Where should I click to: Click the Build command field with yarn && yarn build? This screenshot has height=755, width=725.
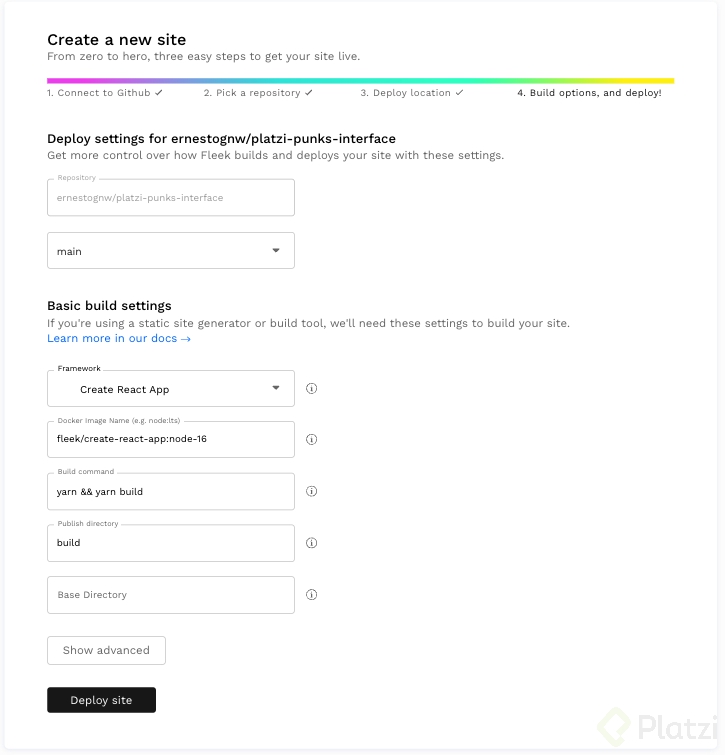click(x=171, y=492)
